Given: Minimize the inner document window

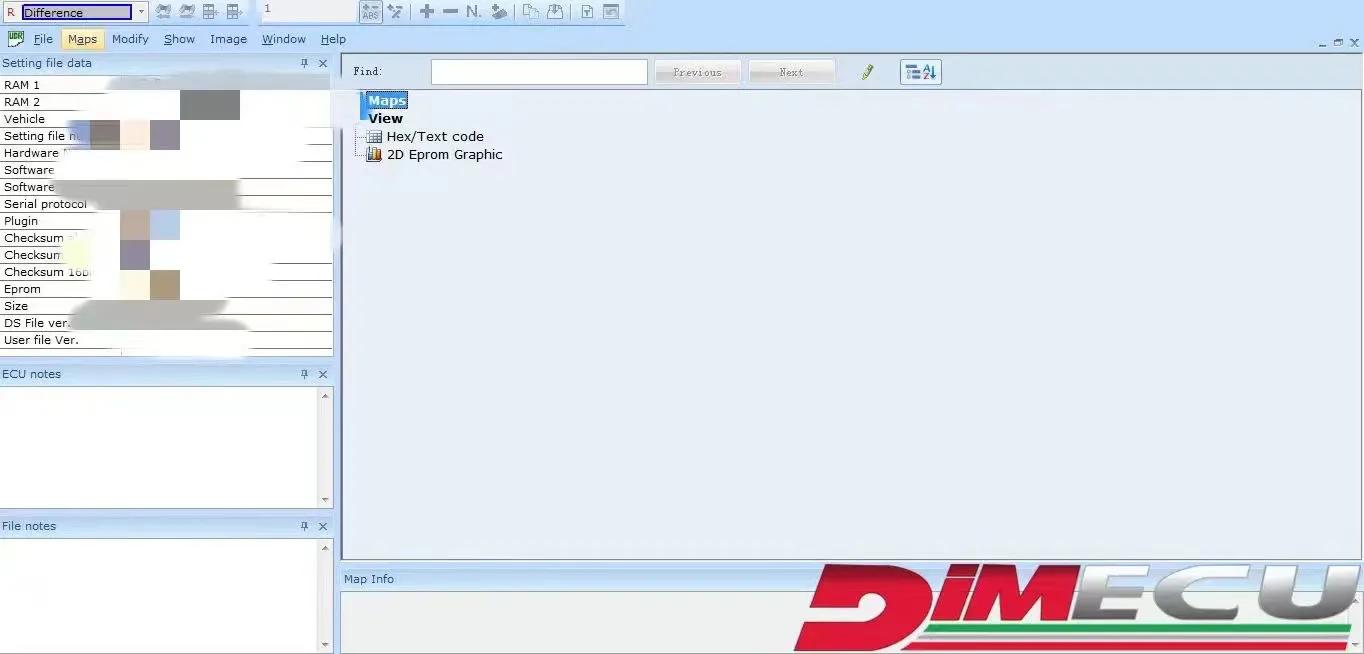Looking at the screenshot, I should (x=1323, y=43).
